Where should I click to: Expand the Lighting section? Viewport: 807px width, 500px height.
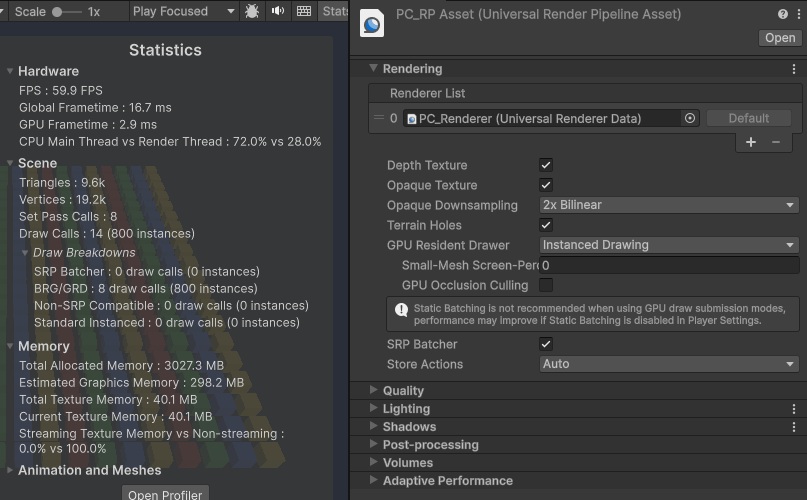pos(374,408)
